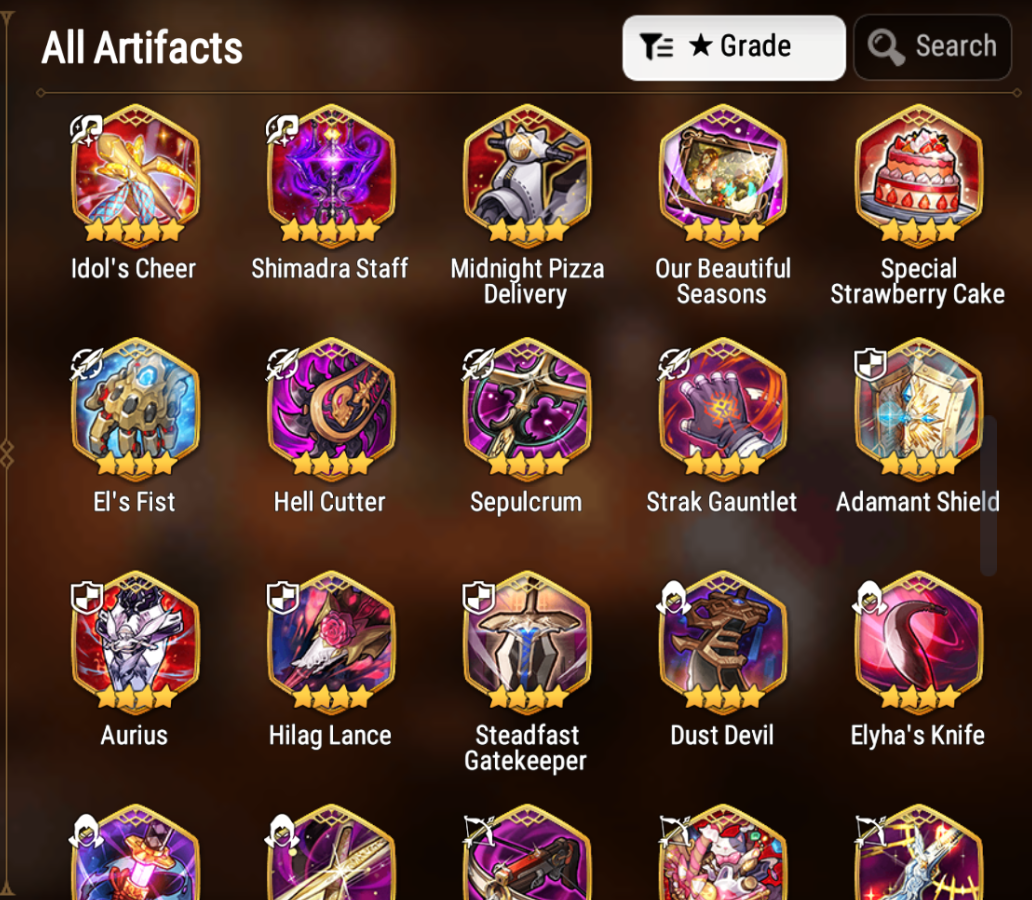Select the Dust Devil artifact
This screenshot has width=1032, height=900.
[x=723, y=643]
